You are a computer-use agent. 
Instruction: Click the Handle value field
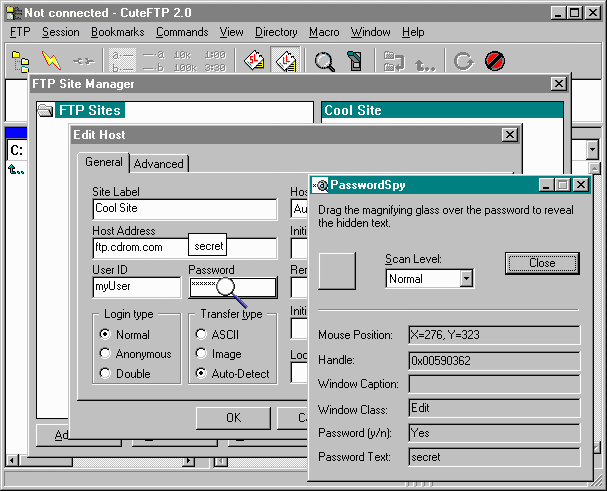pos(494,361)
